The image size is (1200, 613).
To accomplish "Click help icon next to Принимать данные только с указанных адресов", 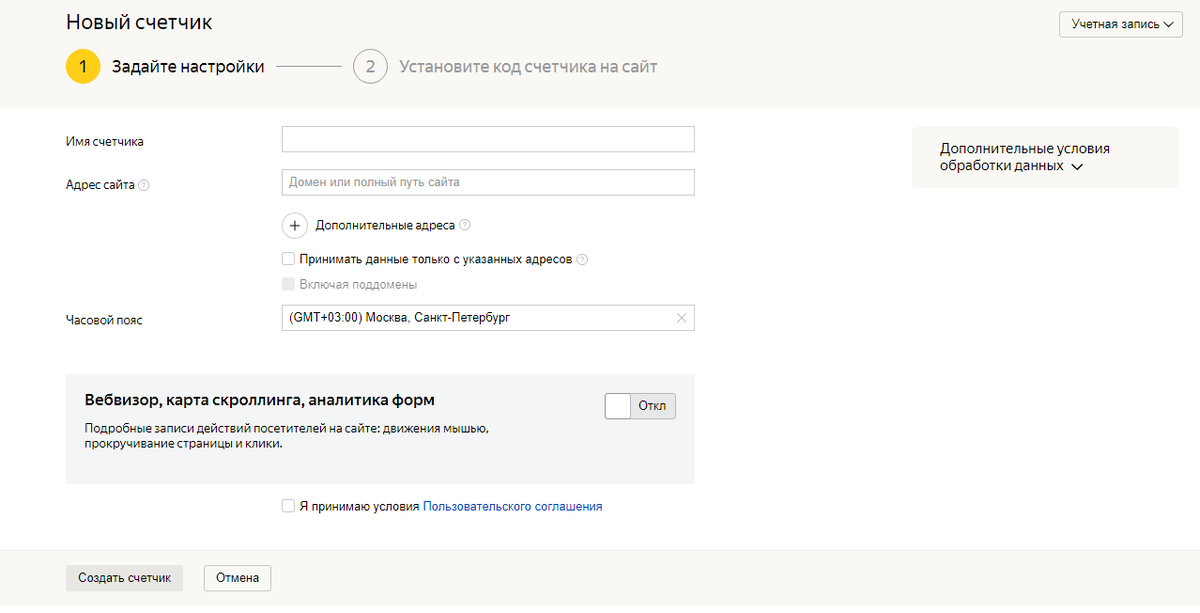I will coord(583,259).
